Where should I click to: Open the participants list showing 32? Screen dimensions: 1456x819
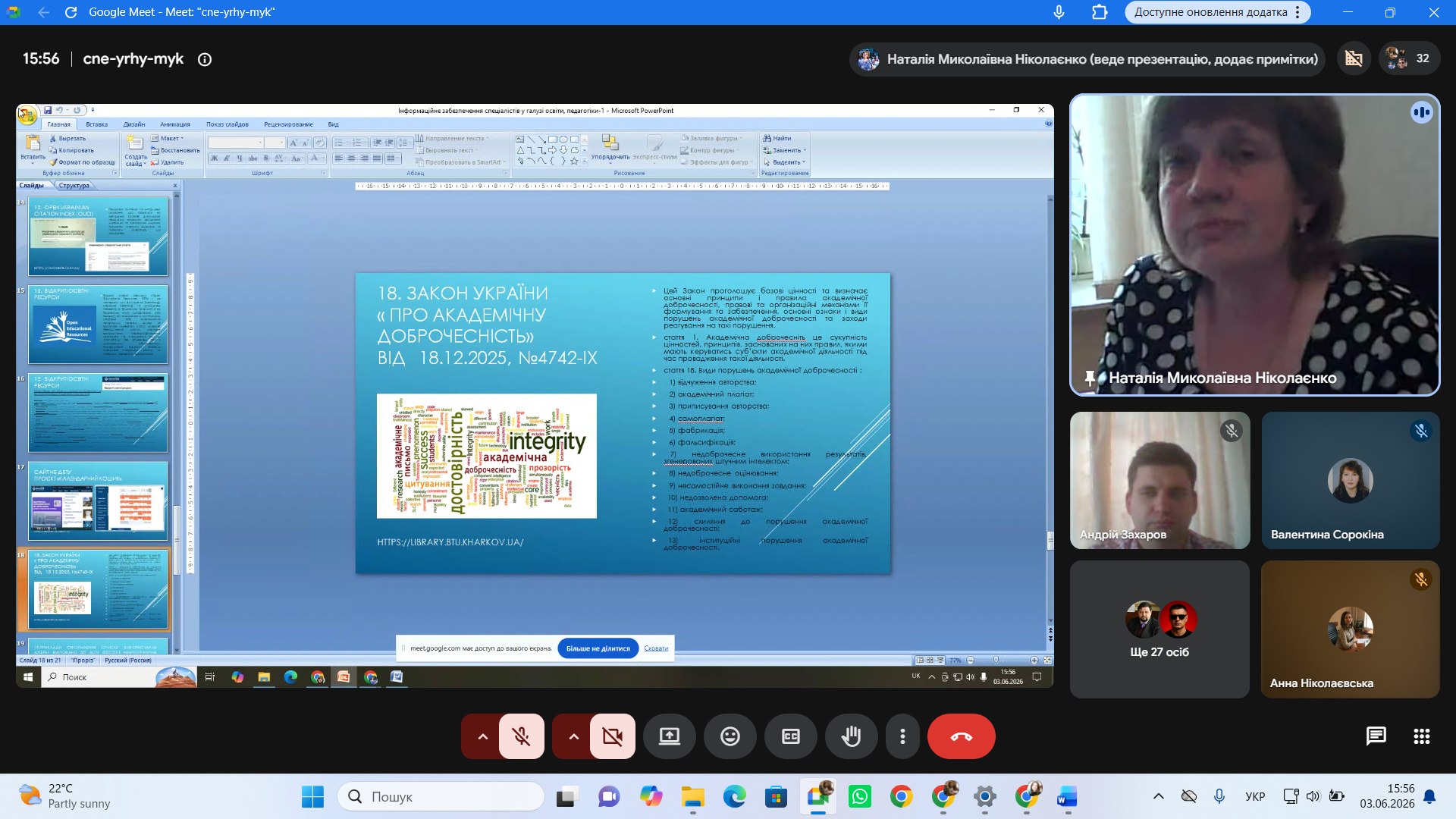(1408, 58)
